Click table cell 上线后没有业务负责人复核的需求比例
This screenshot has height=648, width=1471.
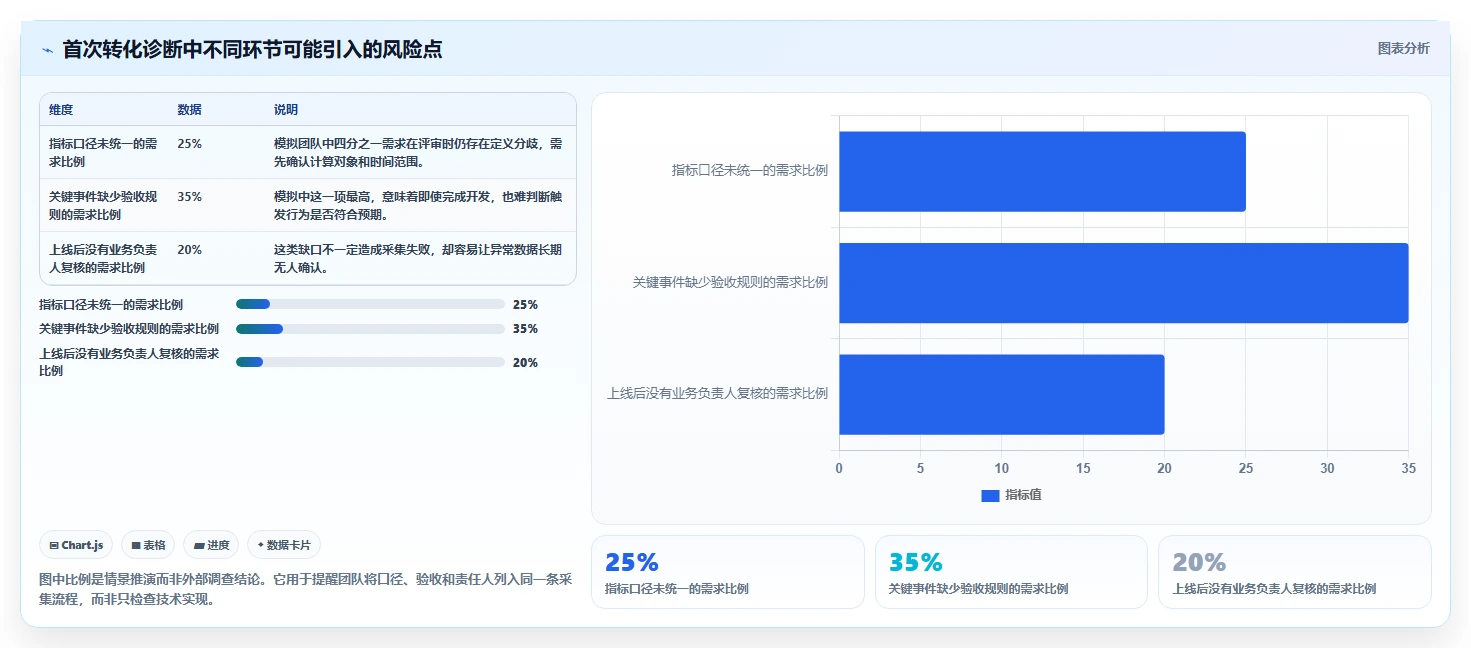point(103,258)
